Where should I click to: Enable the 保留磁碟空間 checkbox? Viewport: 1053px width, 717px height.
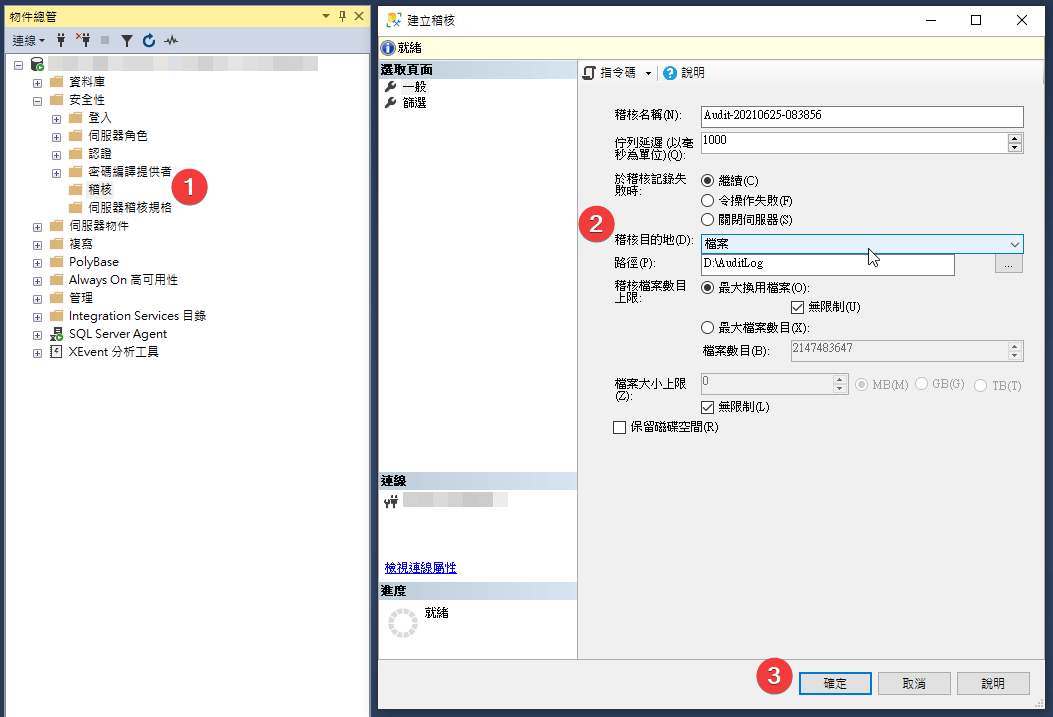[x=619, y=427]
